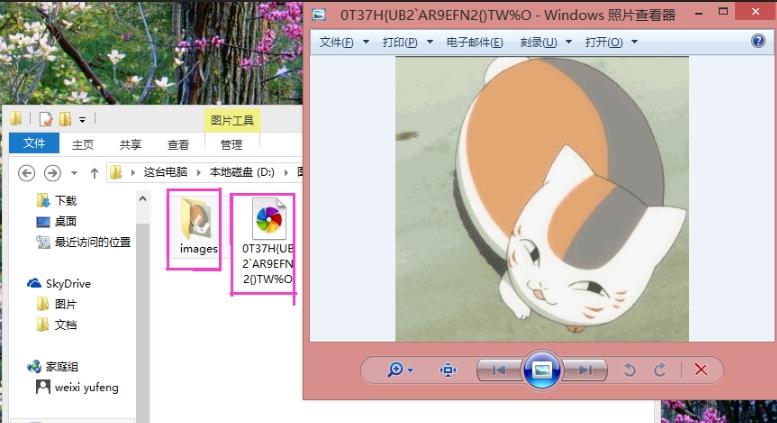Viewport: 777px width, 423px height.
Task: Expand arrow next to 打开(O)
Action: (634, 42)
